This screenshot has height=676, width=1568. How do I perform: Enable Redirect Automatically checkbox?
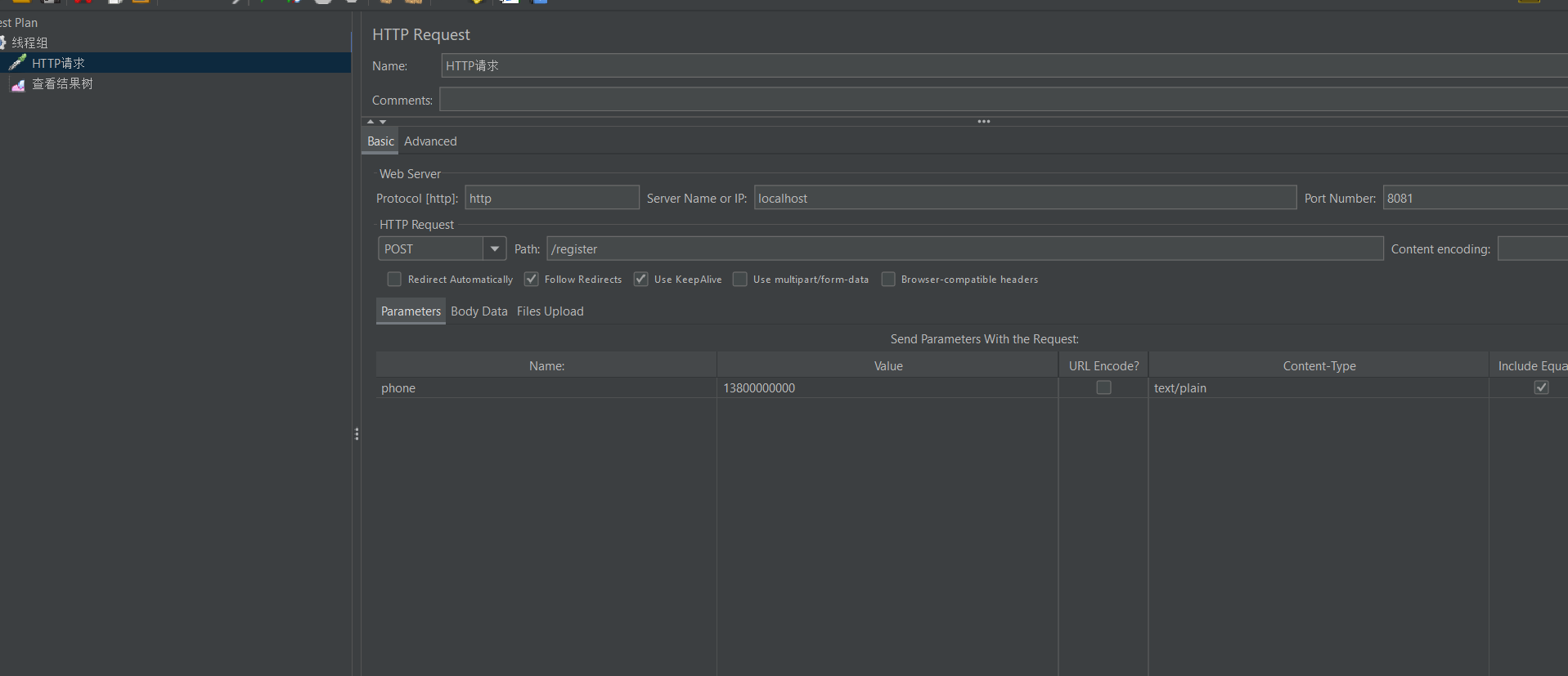click(x=394, y=280)
